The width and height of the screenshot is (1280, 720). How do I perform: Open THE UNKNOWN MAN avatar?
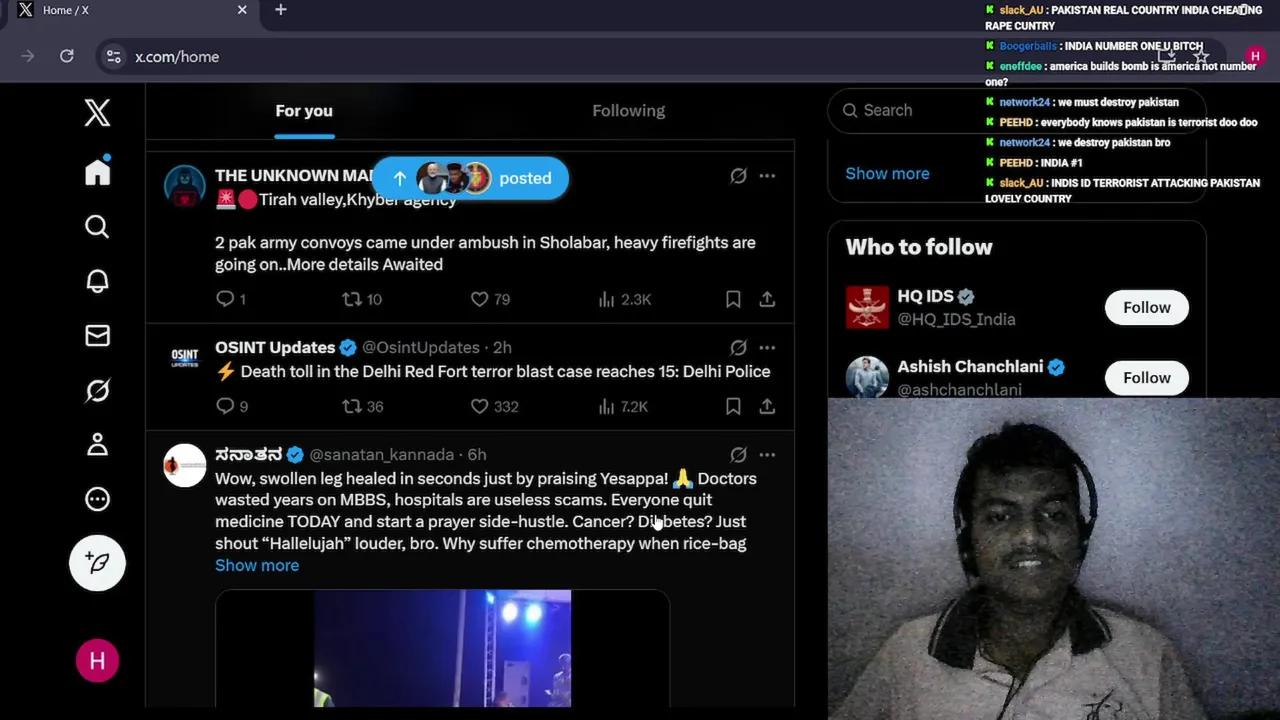click(185, 186)
